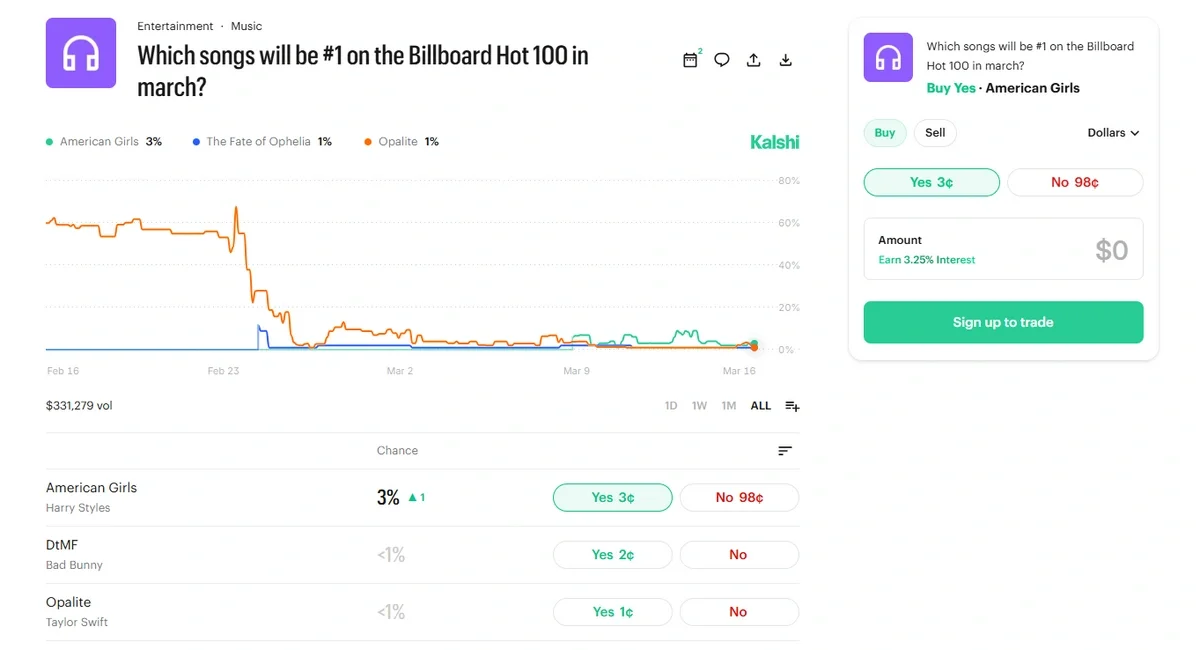The height and width of the screenshot is (650, 1200).
Task: Toggle the American Girls series in the legend
Action: pos(100,141)
